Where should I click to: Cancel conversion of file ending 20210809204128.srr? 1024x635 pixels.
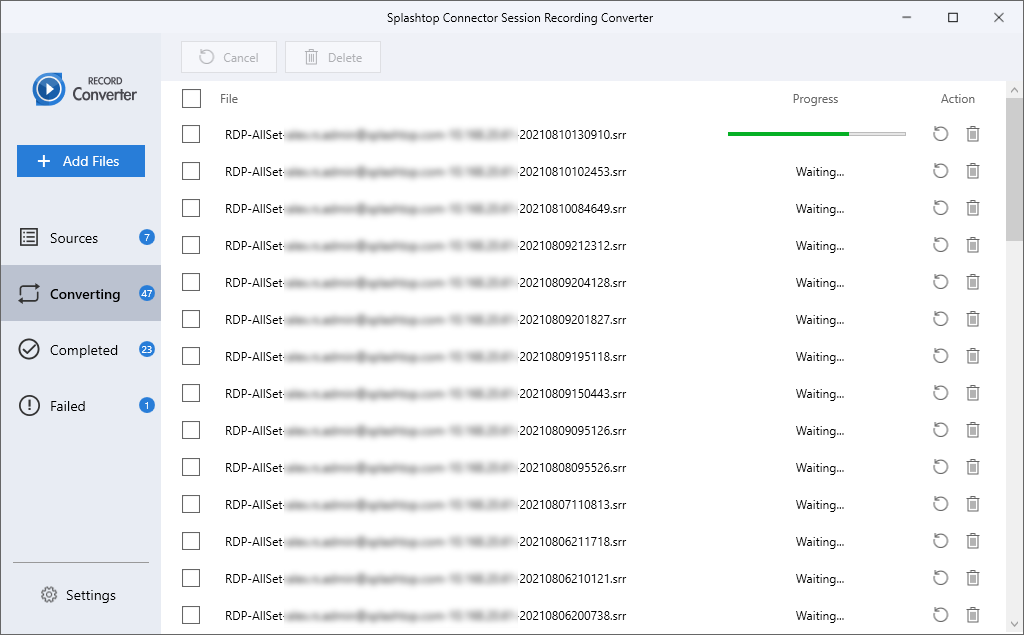pyautogui.click(x=940, y=282)
